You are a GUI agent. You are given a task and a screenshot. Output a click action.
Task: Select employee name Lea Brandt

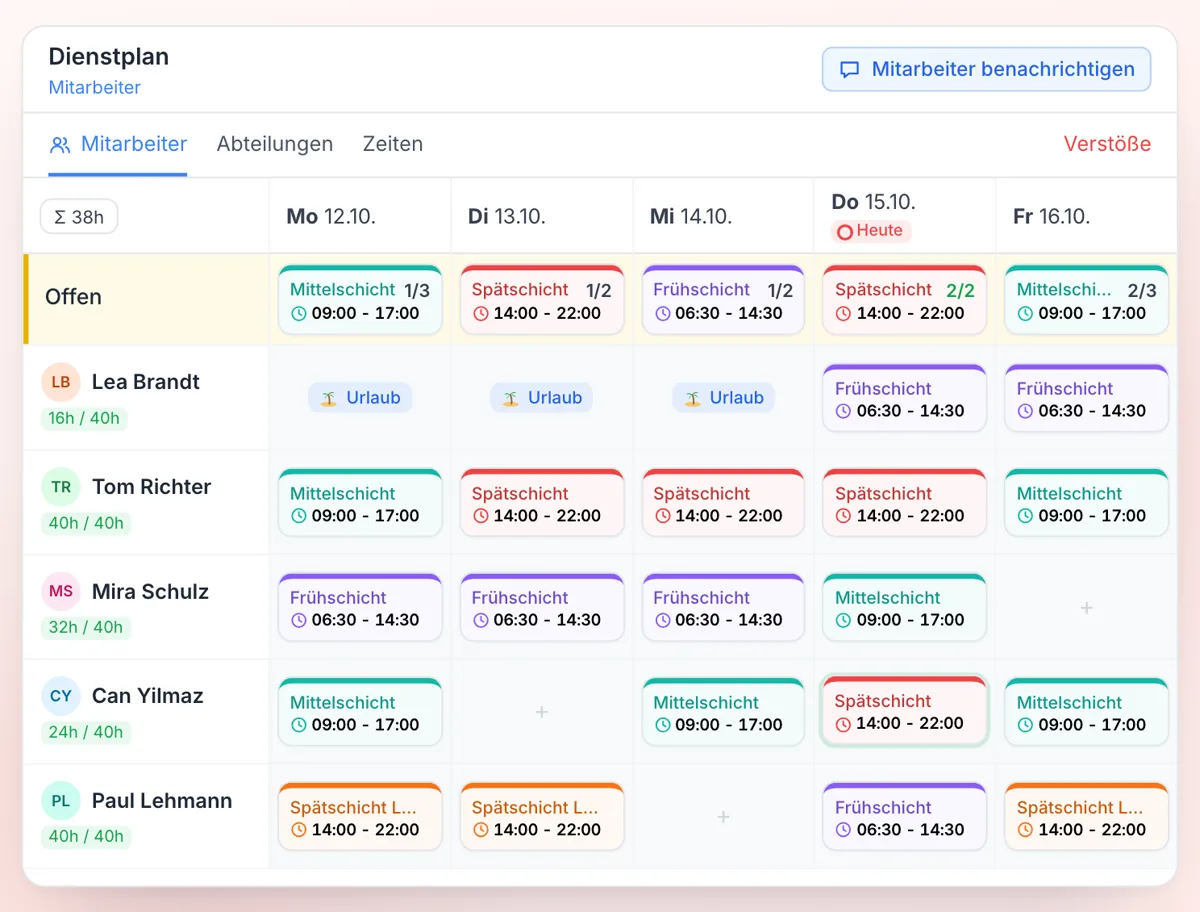coord(146,382)
